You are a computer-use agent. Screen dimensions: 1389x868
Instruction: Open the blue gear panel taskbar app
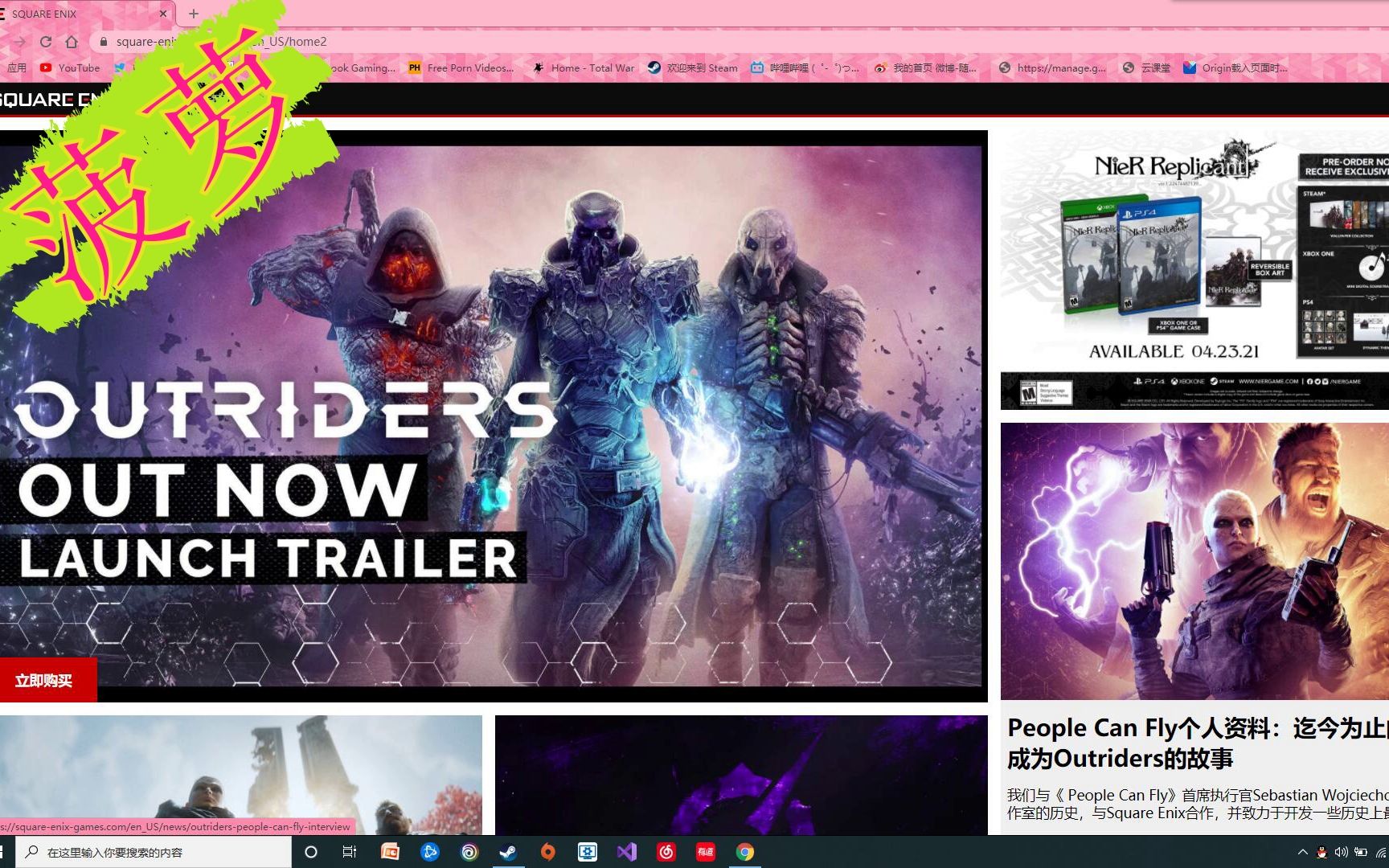pyautogui.click(x=588, y=852)
